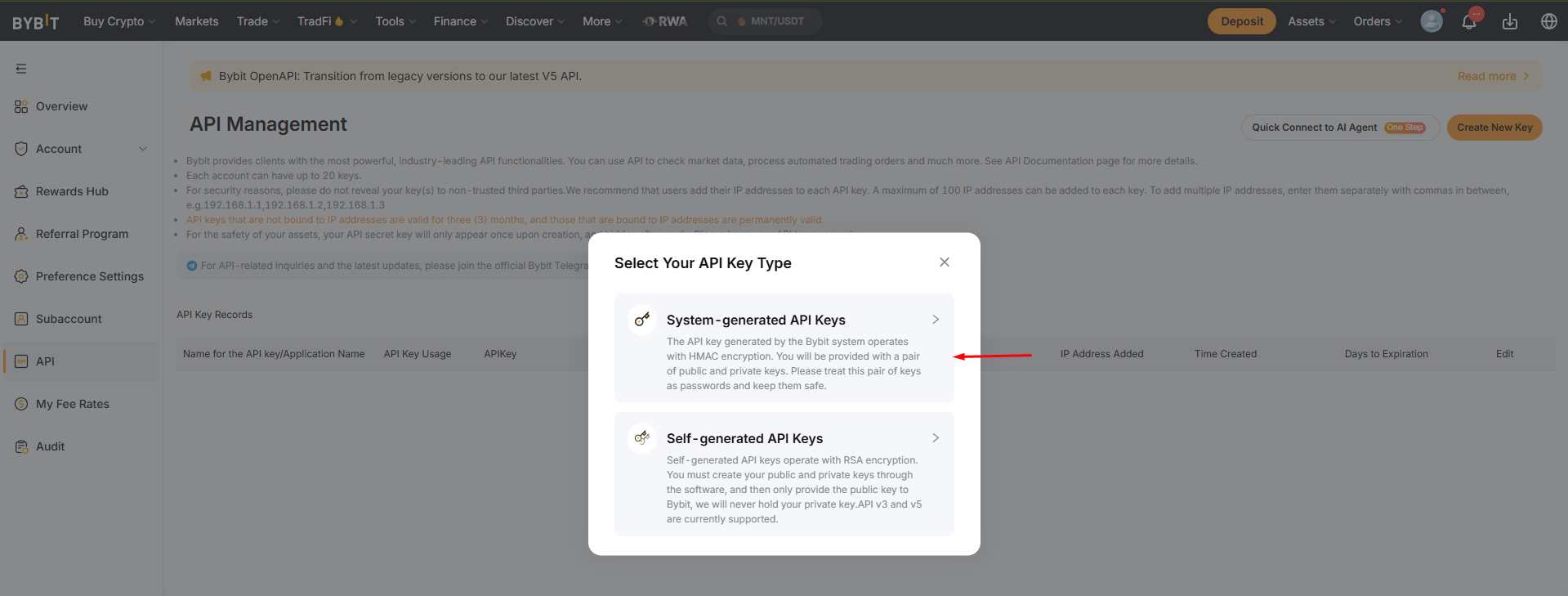This screenshot has height=596, width=1568.
Task: Open the search magnifier icon
Action: coord(721,21)
